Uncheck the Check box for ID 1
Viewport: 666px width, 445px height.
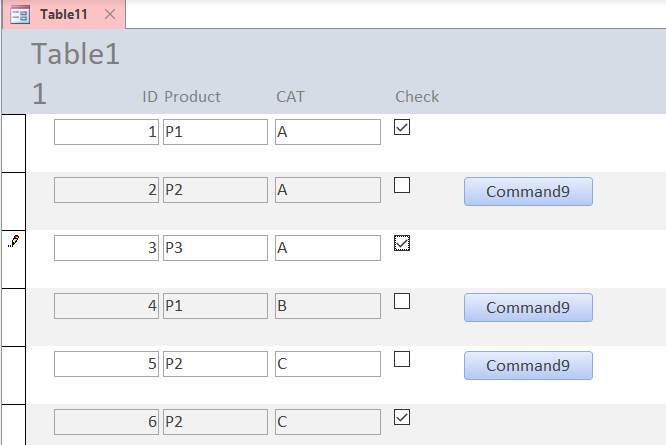402,127
